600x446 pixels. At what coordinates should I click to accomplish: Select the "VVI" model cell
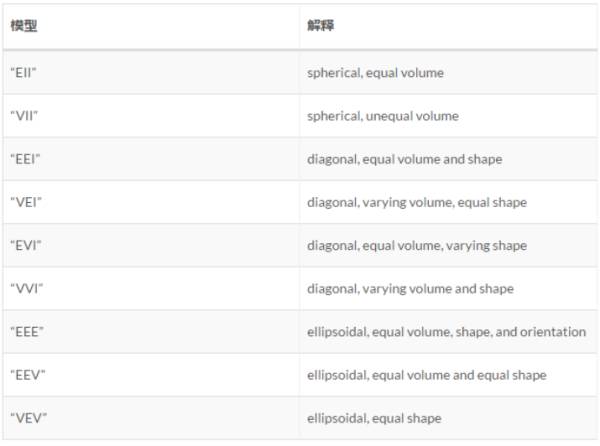click(x=25, y=288)
